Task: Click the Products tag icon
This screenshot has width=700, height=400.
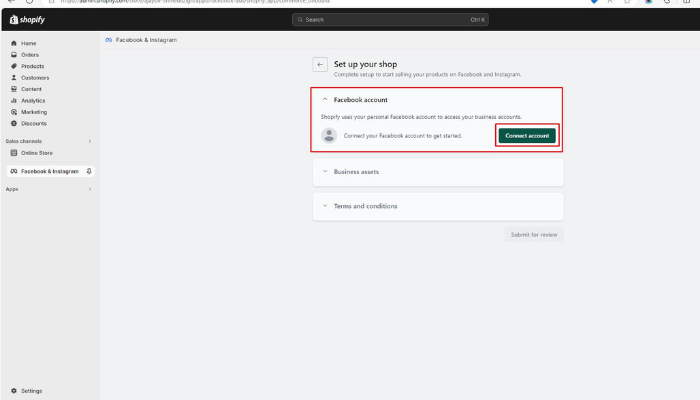Action: click(14, 66)
